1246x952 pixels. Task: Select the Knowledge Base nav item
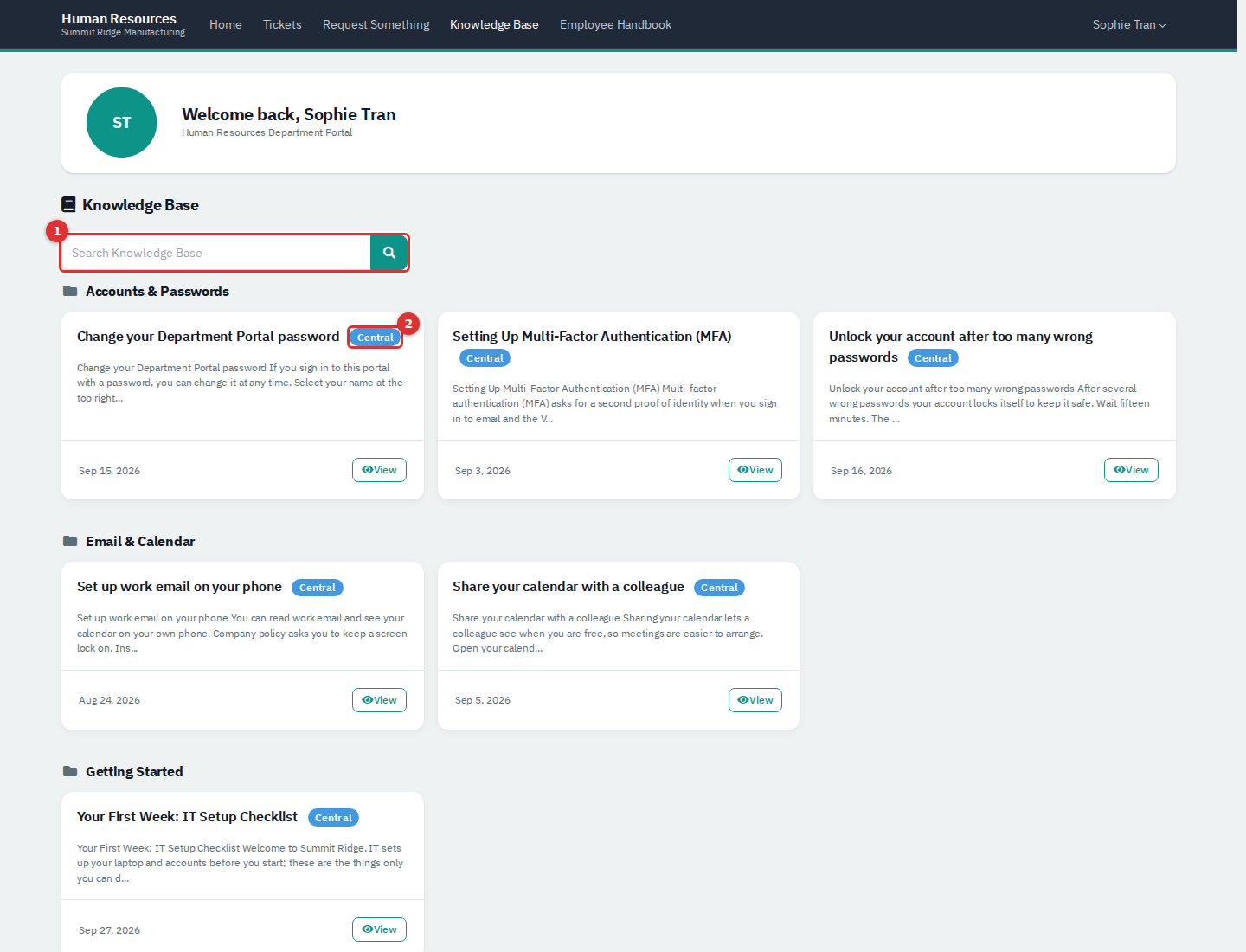tap(494, 24)
